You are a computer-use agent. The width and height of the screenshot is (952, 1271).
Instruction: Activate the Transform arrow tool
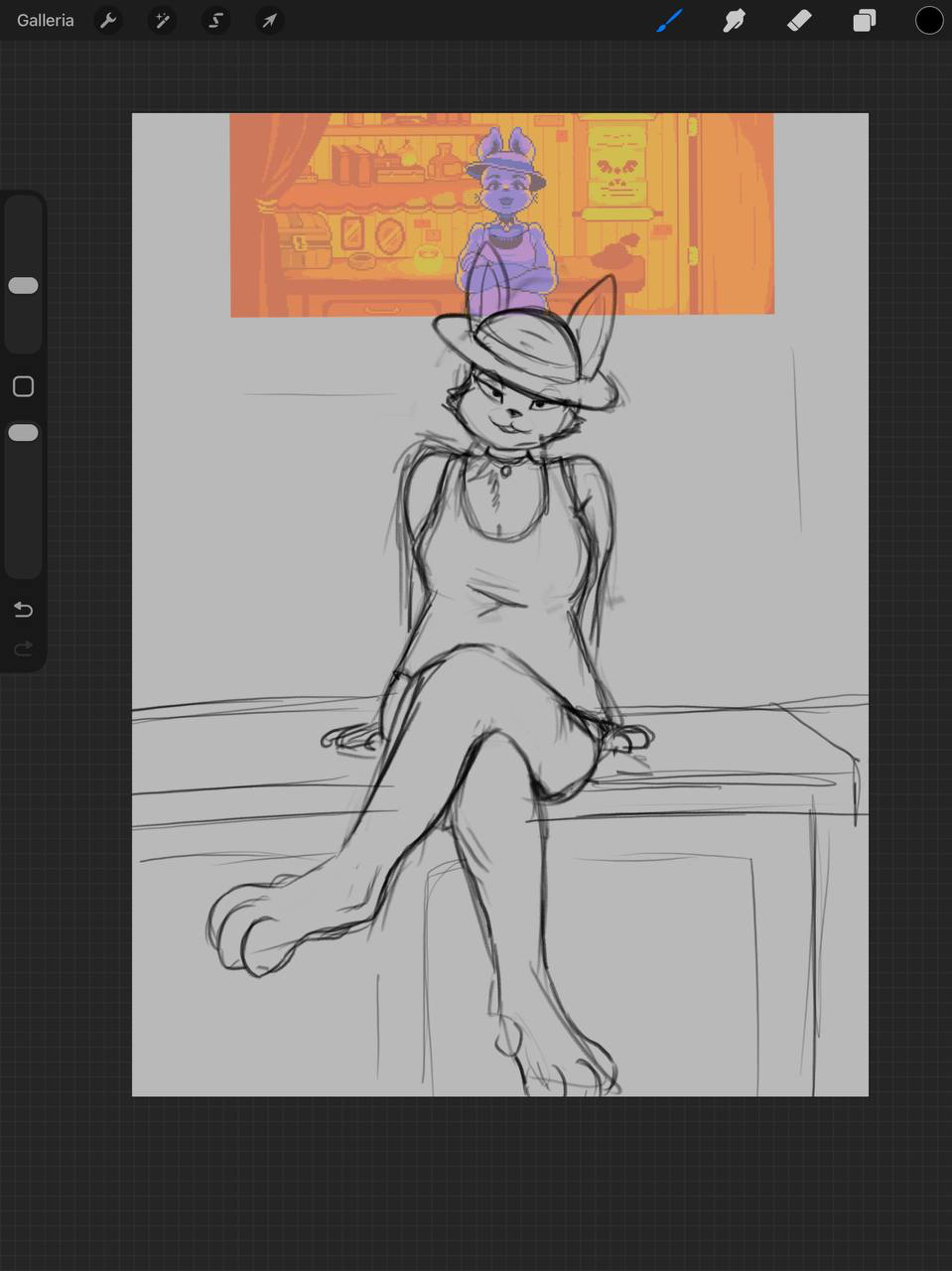coord(269,20)
